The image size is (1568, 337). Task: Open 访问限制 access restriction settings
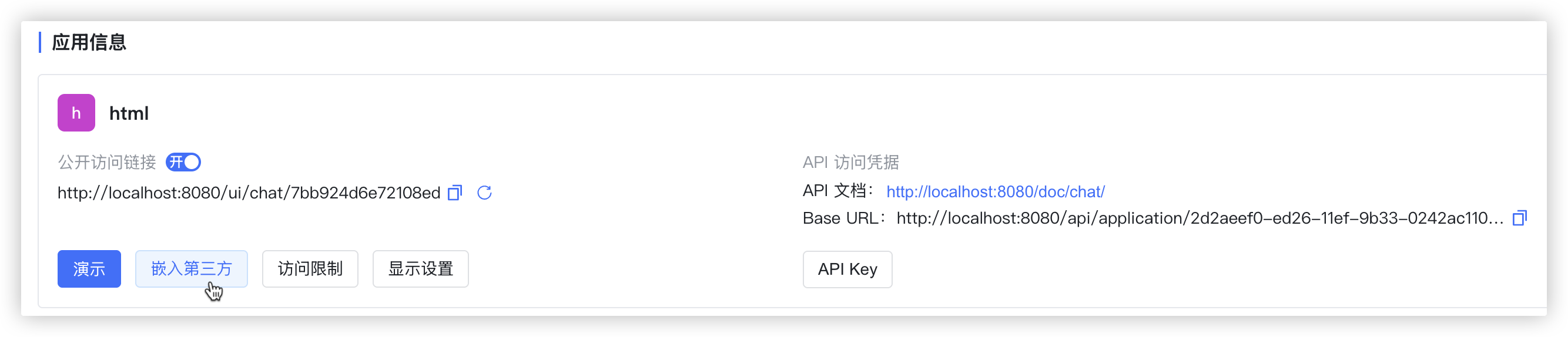[x=310, y=268]
